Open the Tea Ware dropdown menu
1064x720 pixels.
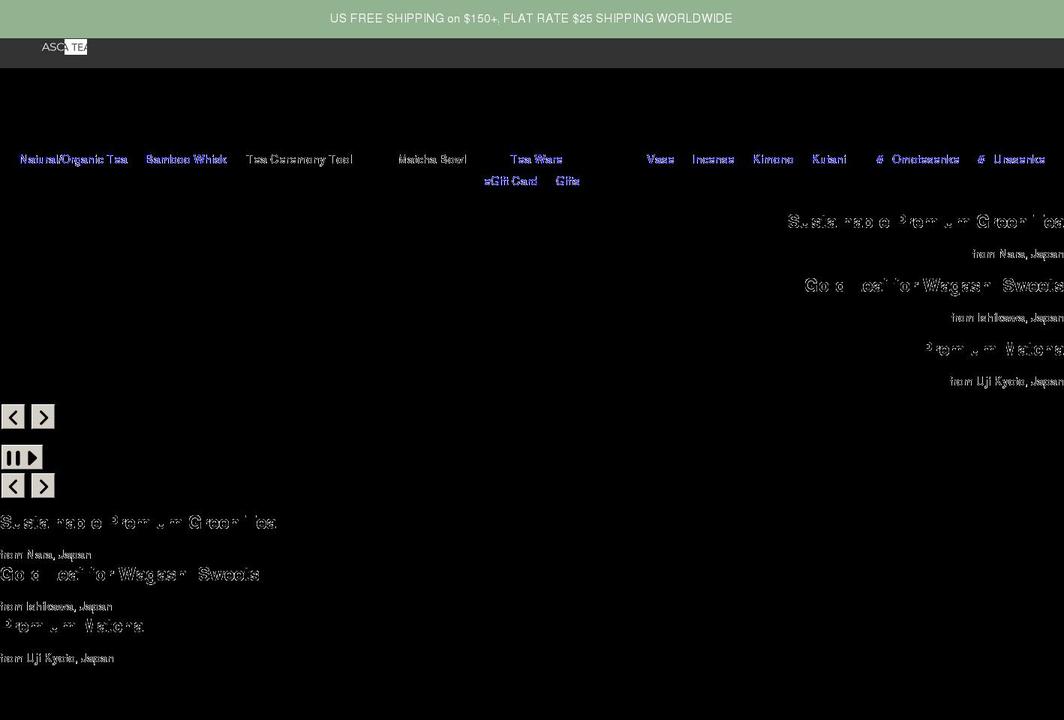coord(536,159)
